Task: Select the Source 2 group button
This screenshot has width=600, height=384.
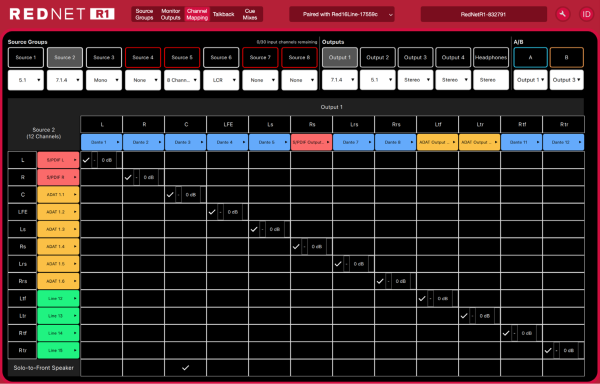Action: coord(65,57)
